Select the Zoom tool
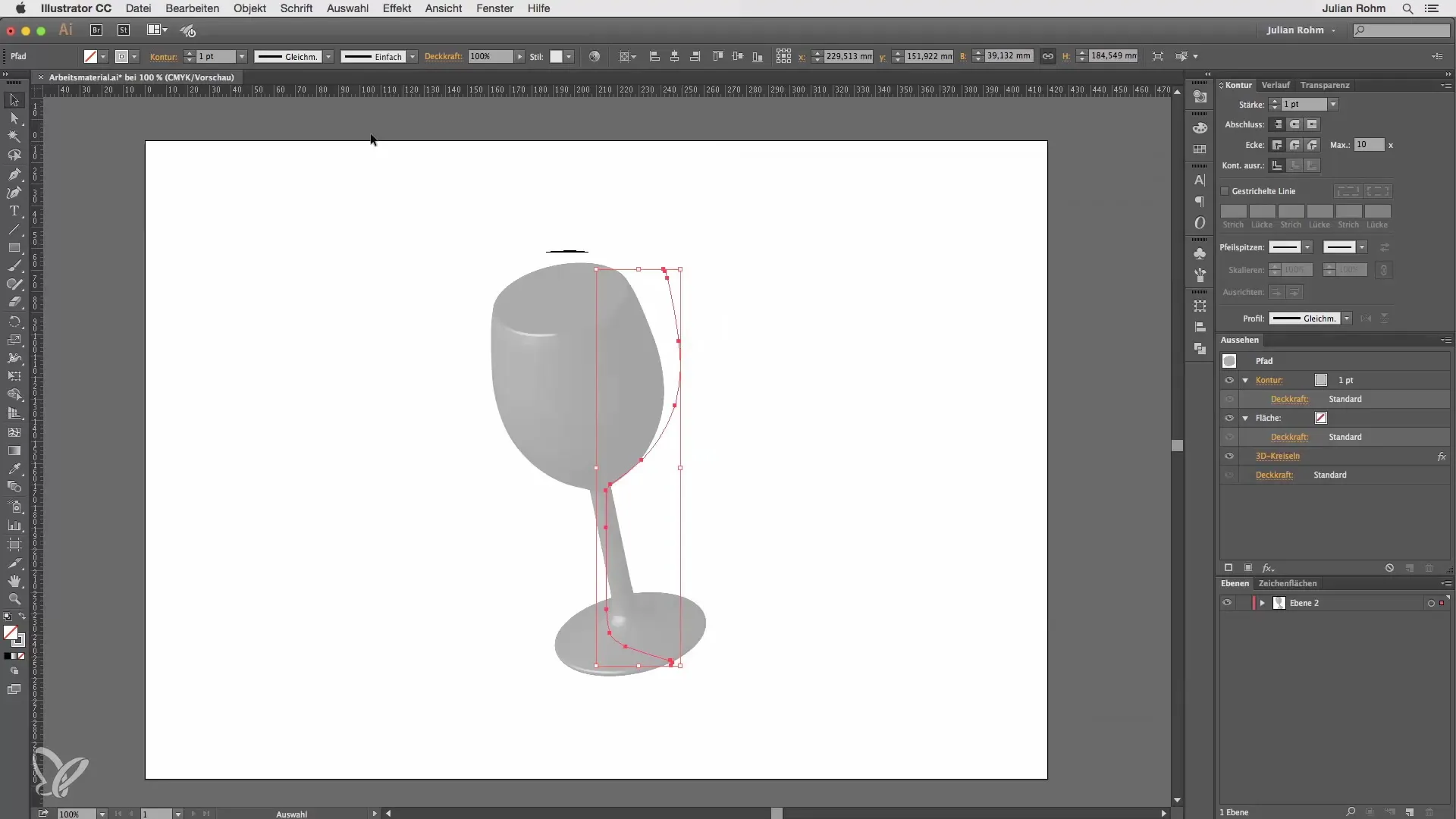This screenshot has height=819, width=1456. pos(14,599)
